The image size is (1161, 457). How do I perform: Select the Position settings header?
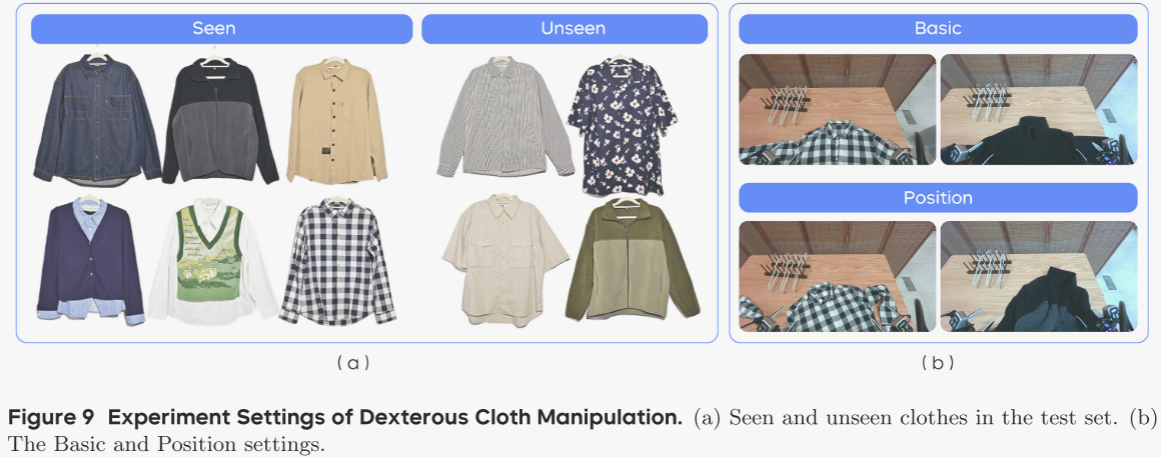tap(937, 198)
